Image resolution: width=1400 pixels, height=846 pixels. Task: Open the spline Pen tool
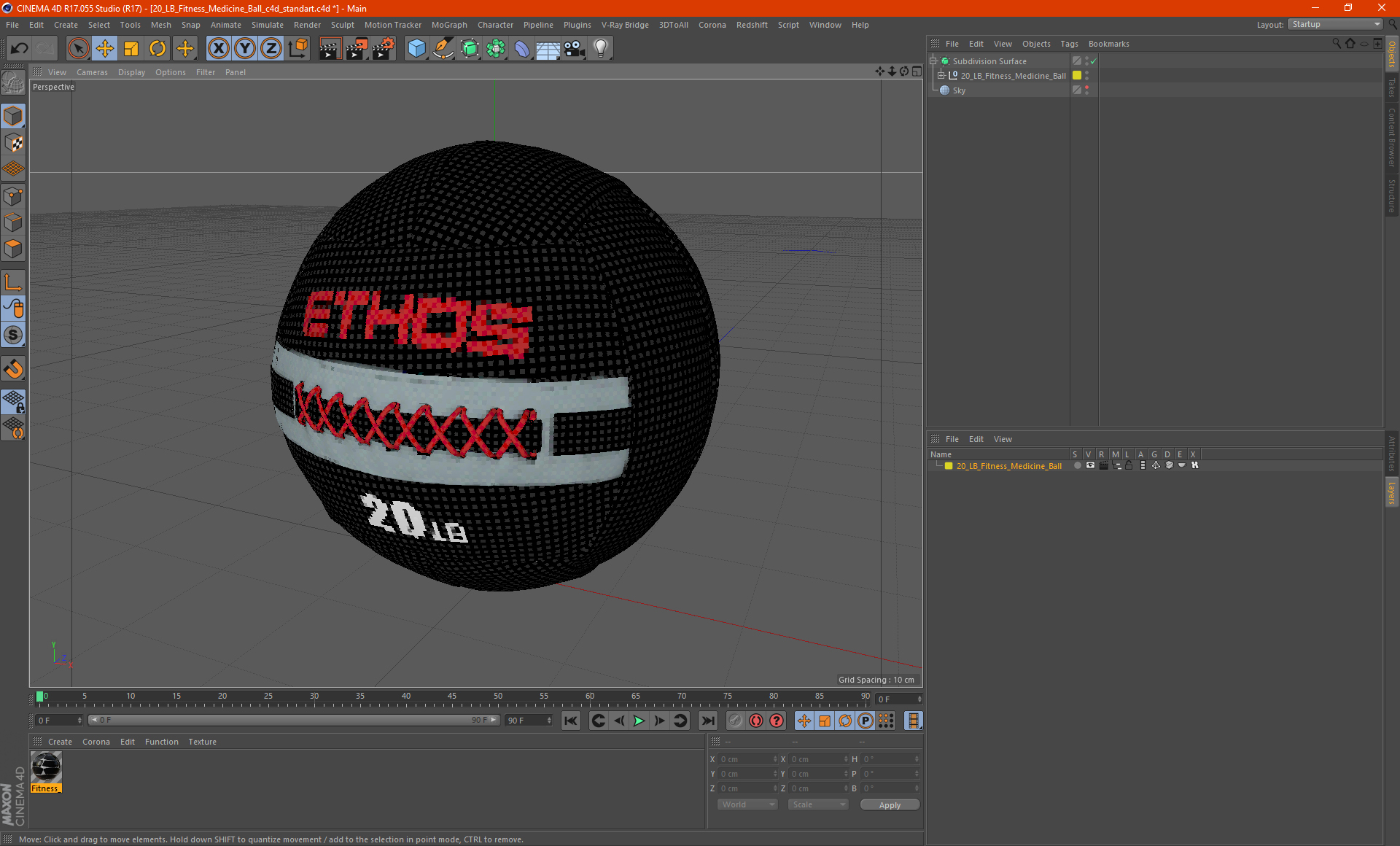tap(443, 49)
